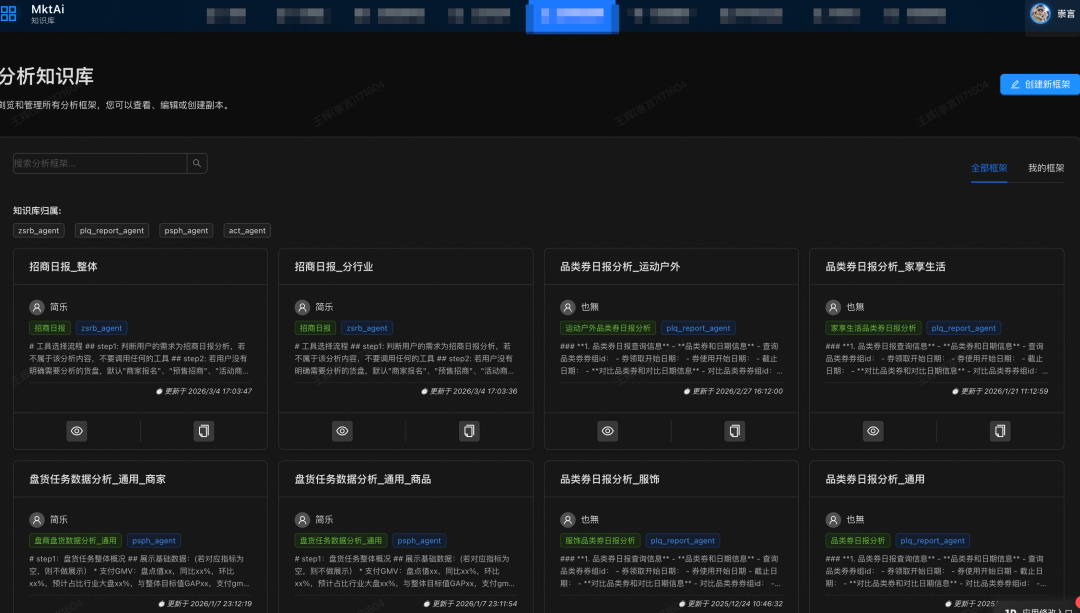This screenshot has height=613, width=1080.
Task: Duplicate the 品类券日报分析_家享生活 framework
Action: (1000, 431)
